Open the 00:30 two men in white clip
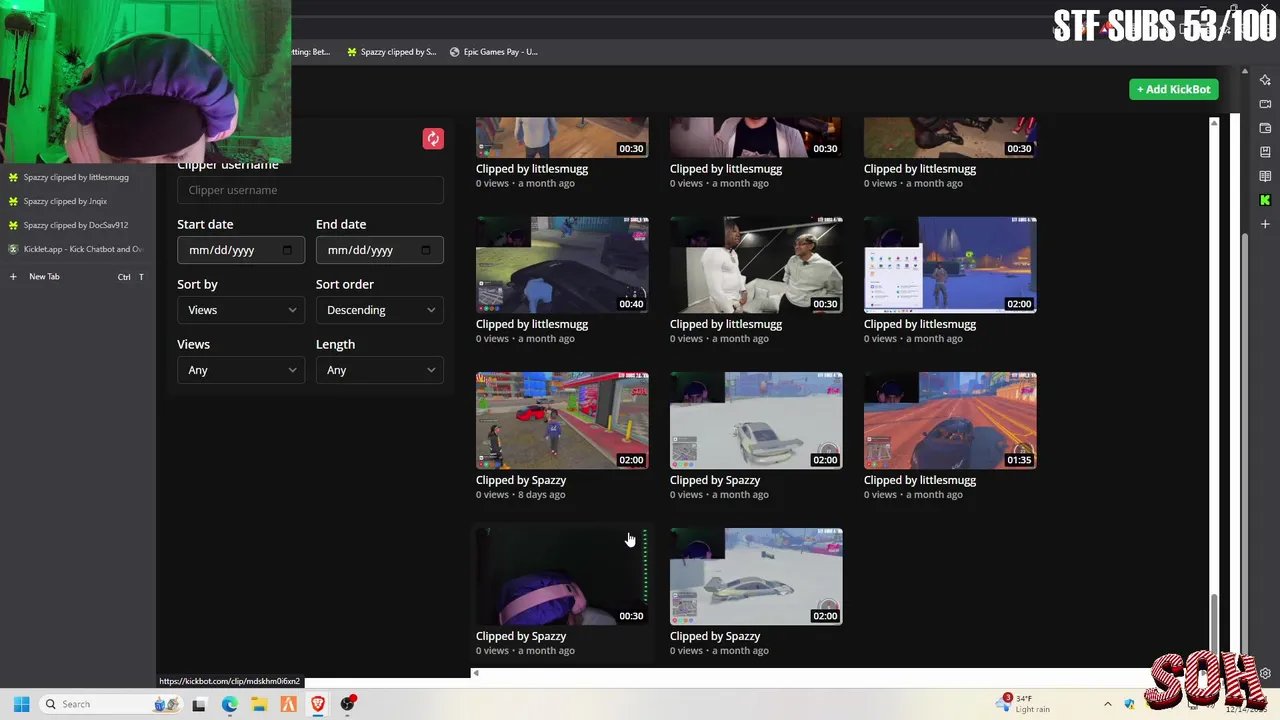The height and width of the screenshot is (720, 1280). [x=756, y=265]
